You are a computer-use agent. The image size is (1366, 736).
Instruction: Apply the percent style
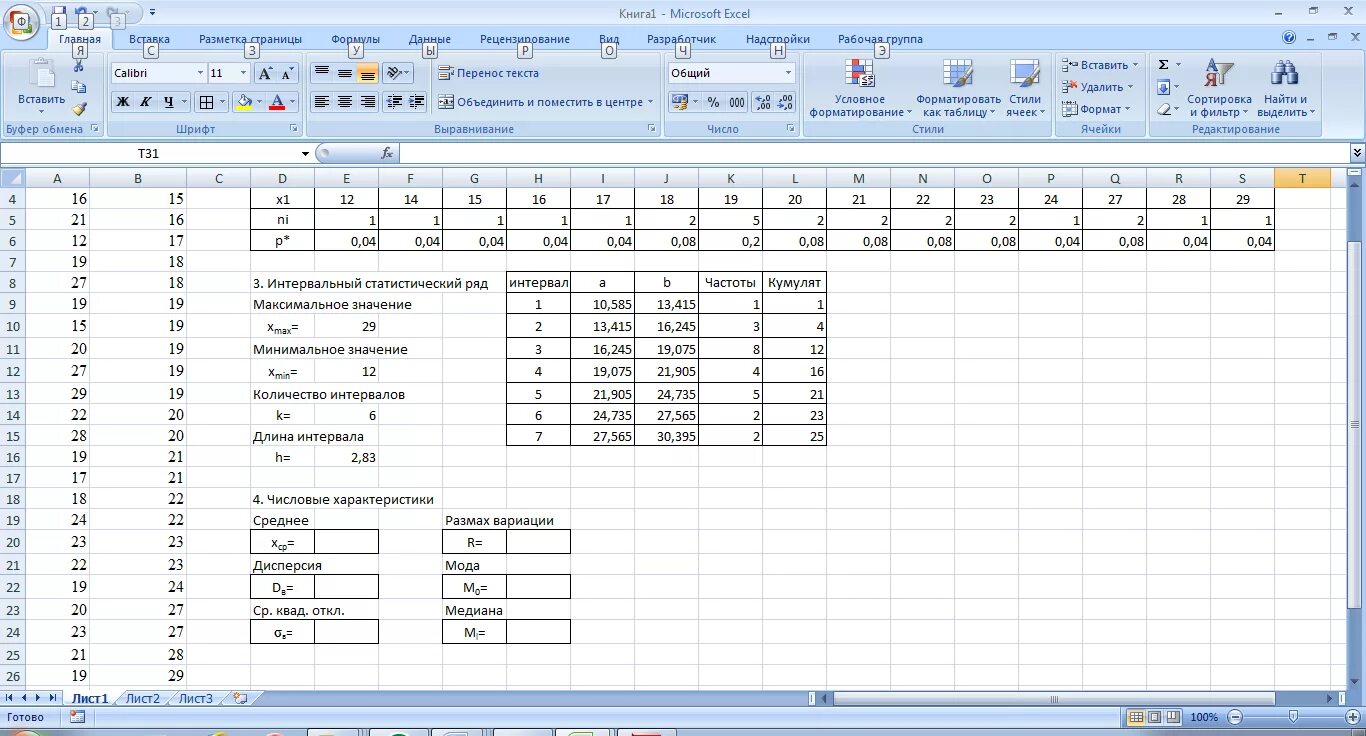tap(713, 102)
